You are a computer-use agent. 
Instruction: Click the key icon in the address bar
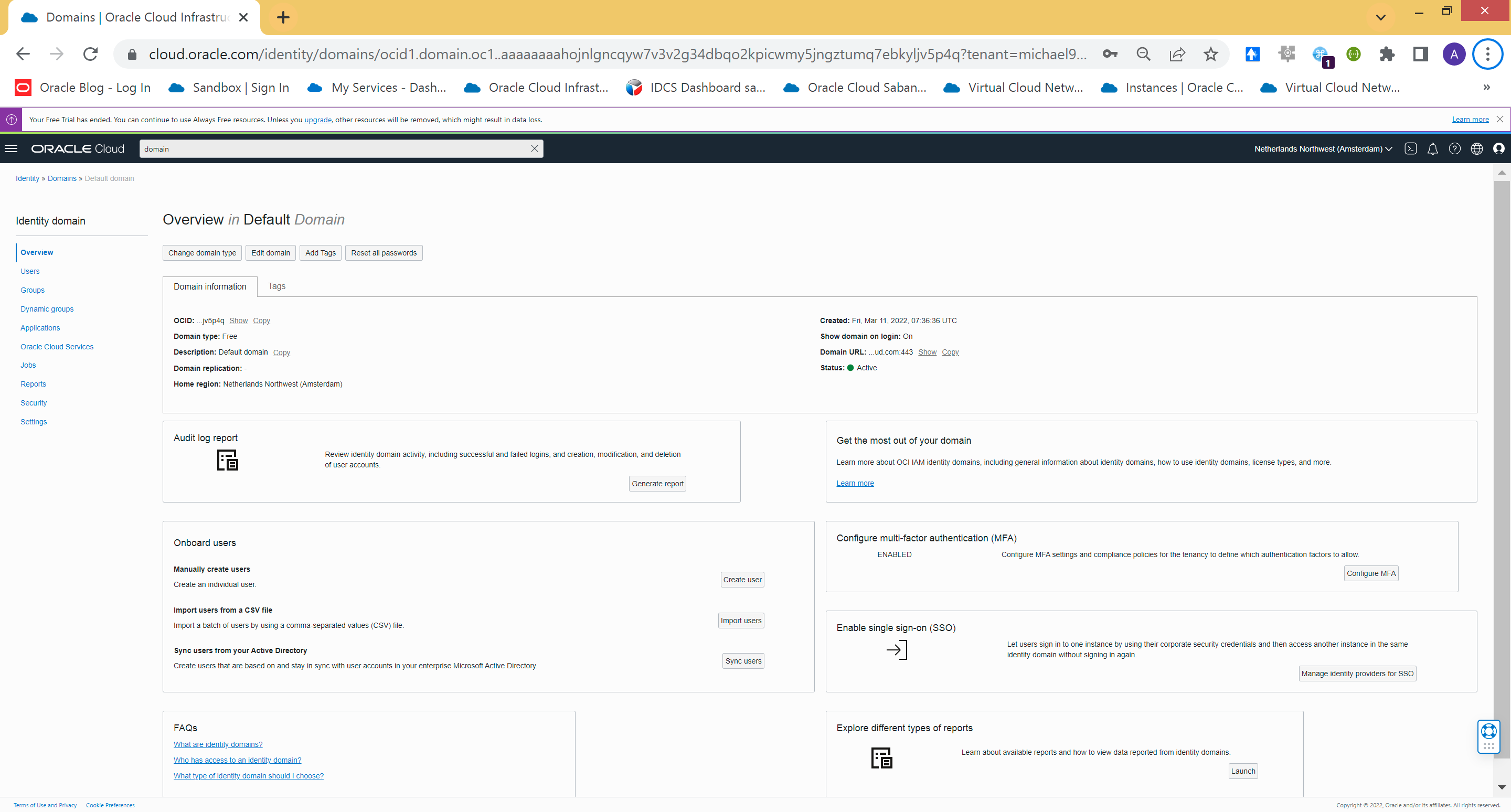(1110, 54)
